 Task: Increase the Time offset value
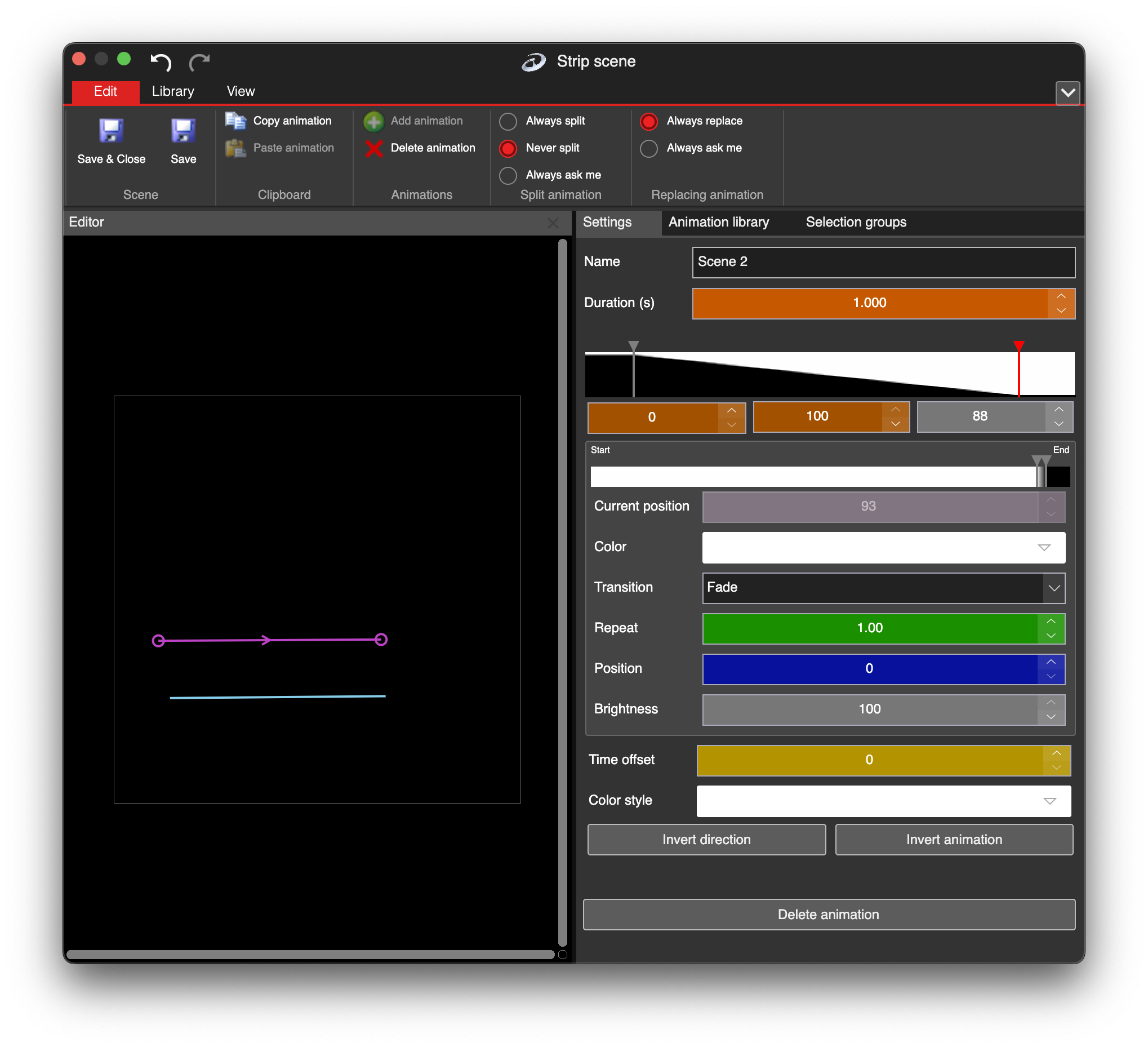(1057, 753)
